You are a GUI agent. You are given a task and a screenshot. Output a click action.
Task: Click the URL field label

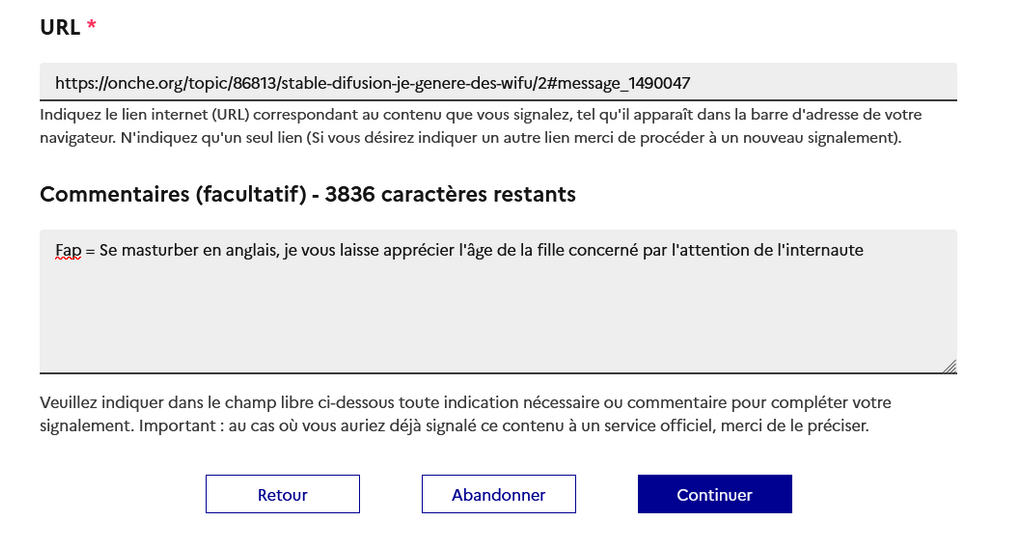click(59, 28)
